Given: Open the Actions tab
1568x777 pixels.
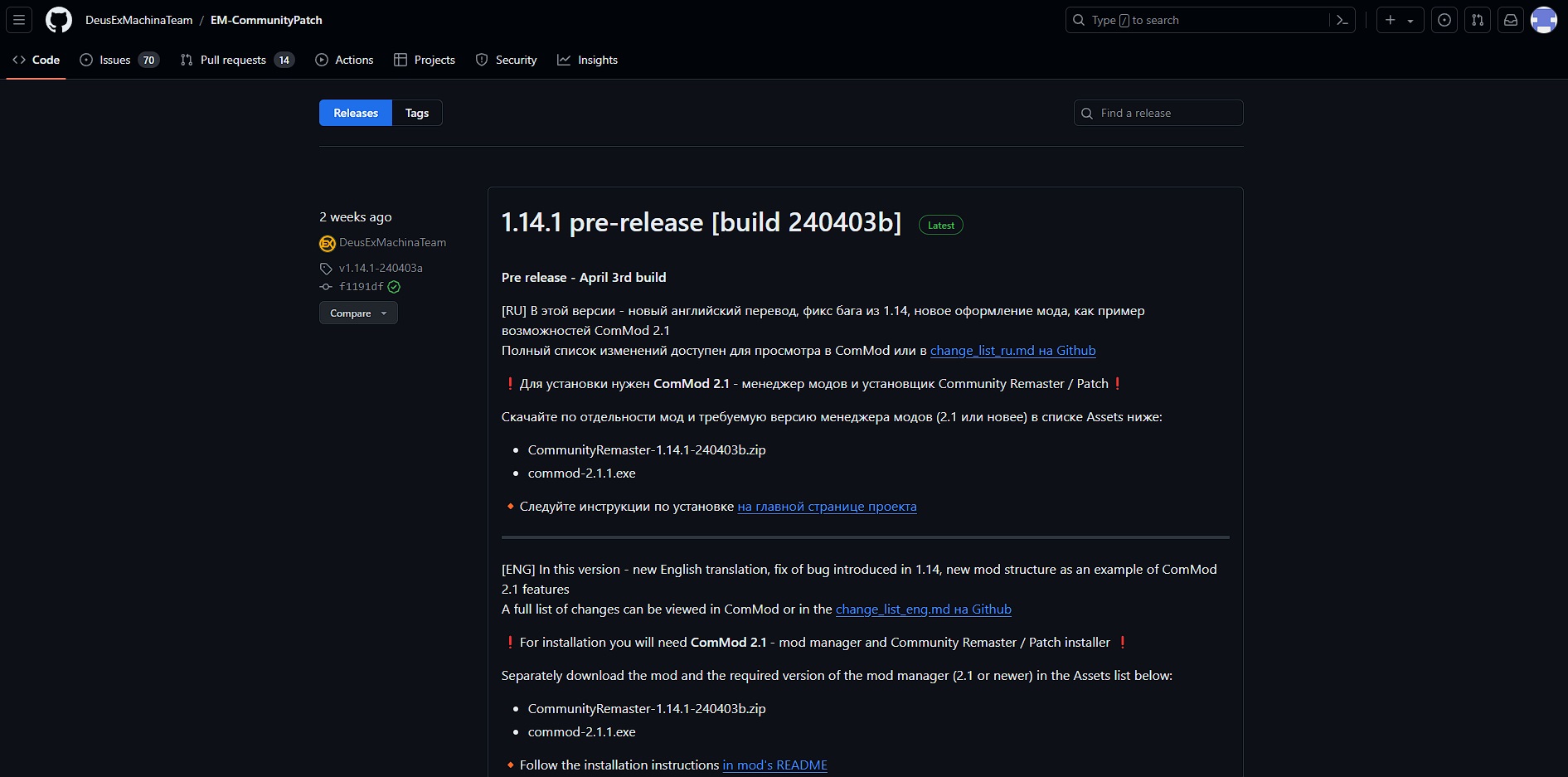Looking at the screenshot, I should click(344, 60).
